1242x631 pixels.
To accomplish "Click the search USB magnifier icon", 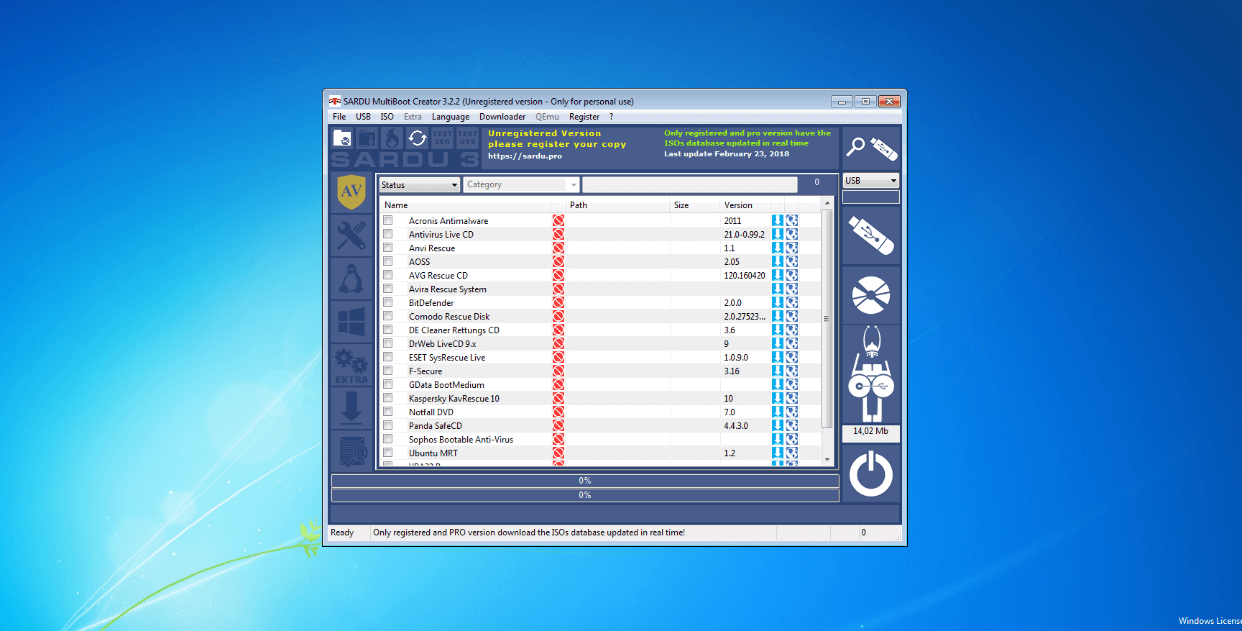I will coord(871,147).
